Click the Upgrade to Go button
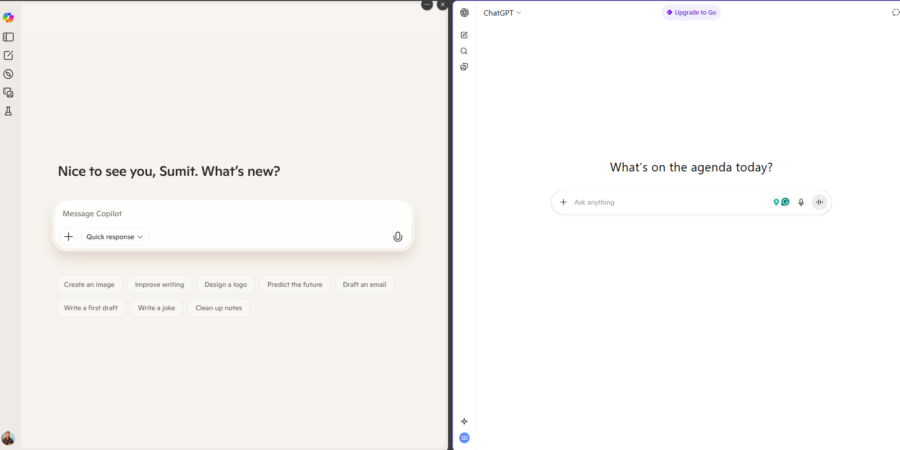 pyautogui.click(x=691, y=13)
